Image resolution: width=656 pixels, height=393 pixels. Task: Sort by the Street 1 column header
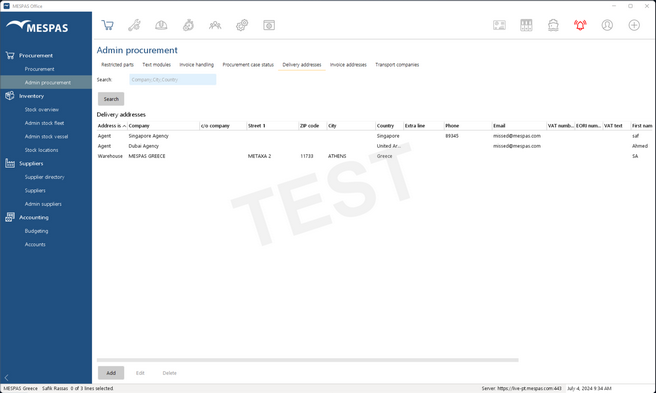coord(272,126)
